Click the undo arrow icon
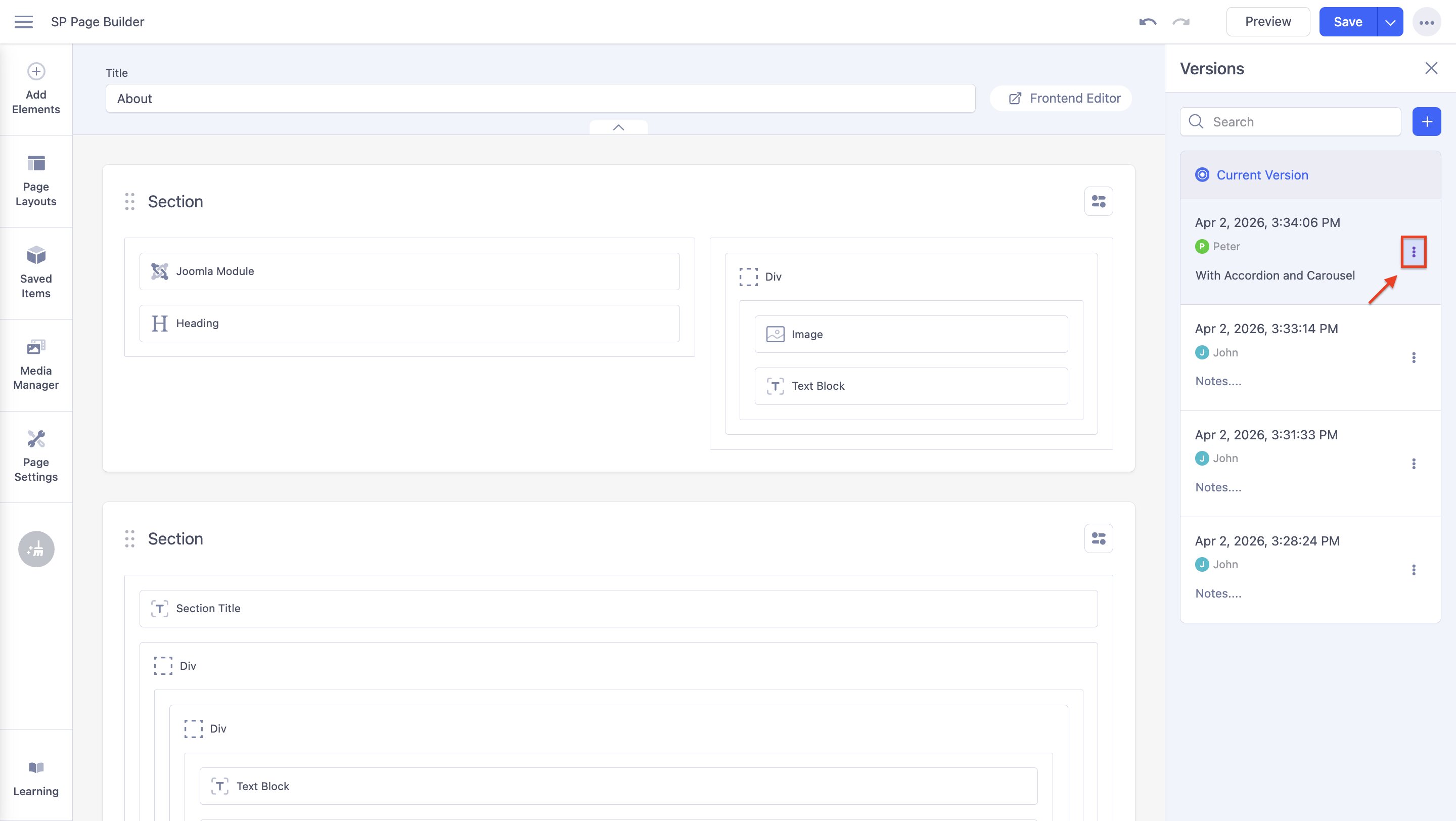The height and width of the screenshot is (821, 1456). 1148,22
